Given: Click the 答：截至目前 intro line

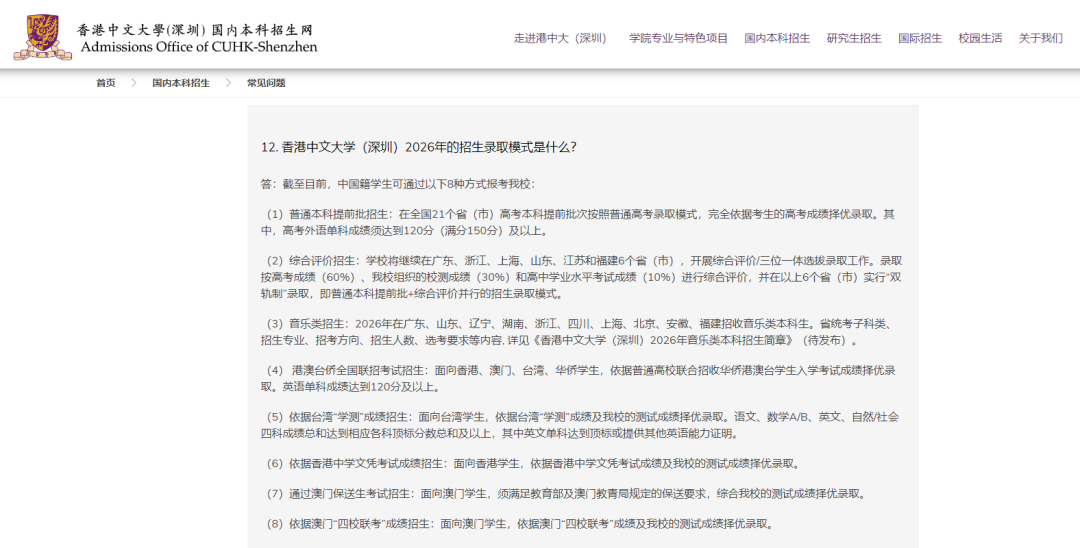Looking at the screenshot, I should (x=397, y=185).
